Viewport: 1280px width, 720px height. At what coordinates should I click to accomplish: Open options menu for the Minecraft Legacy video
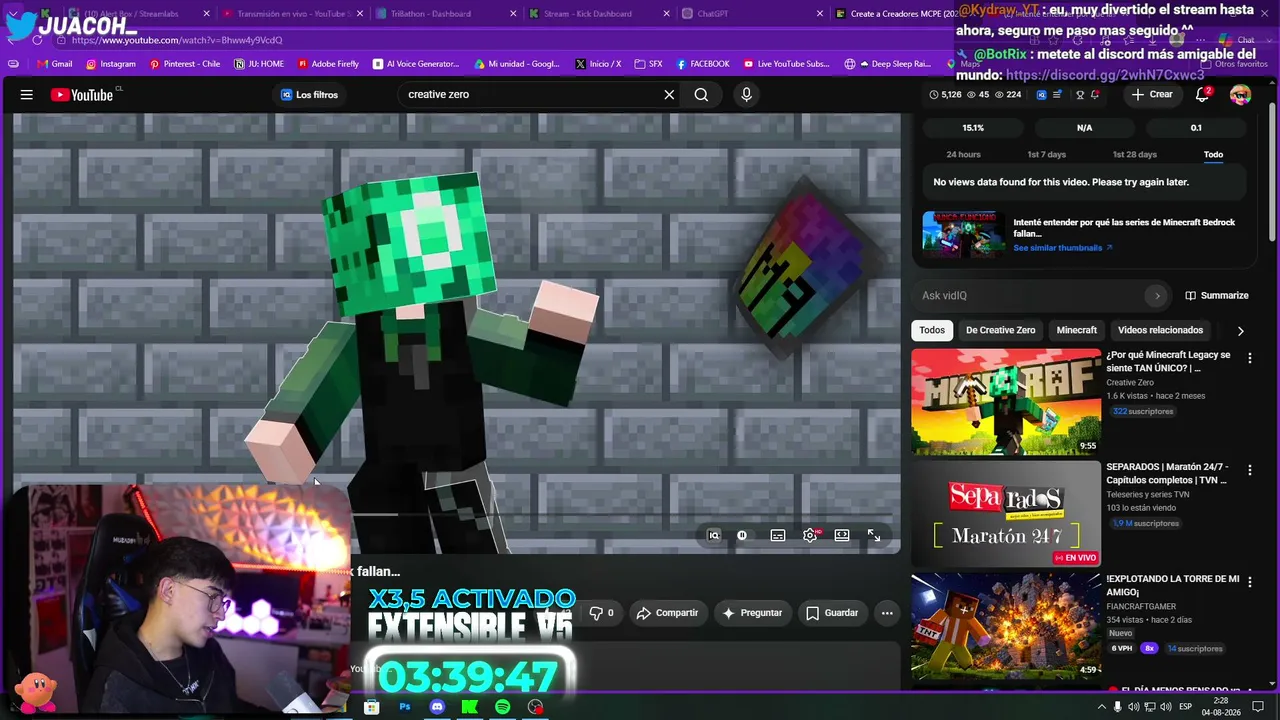1249,357
